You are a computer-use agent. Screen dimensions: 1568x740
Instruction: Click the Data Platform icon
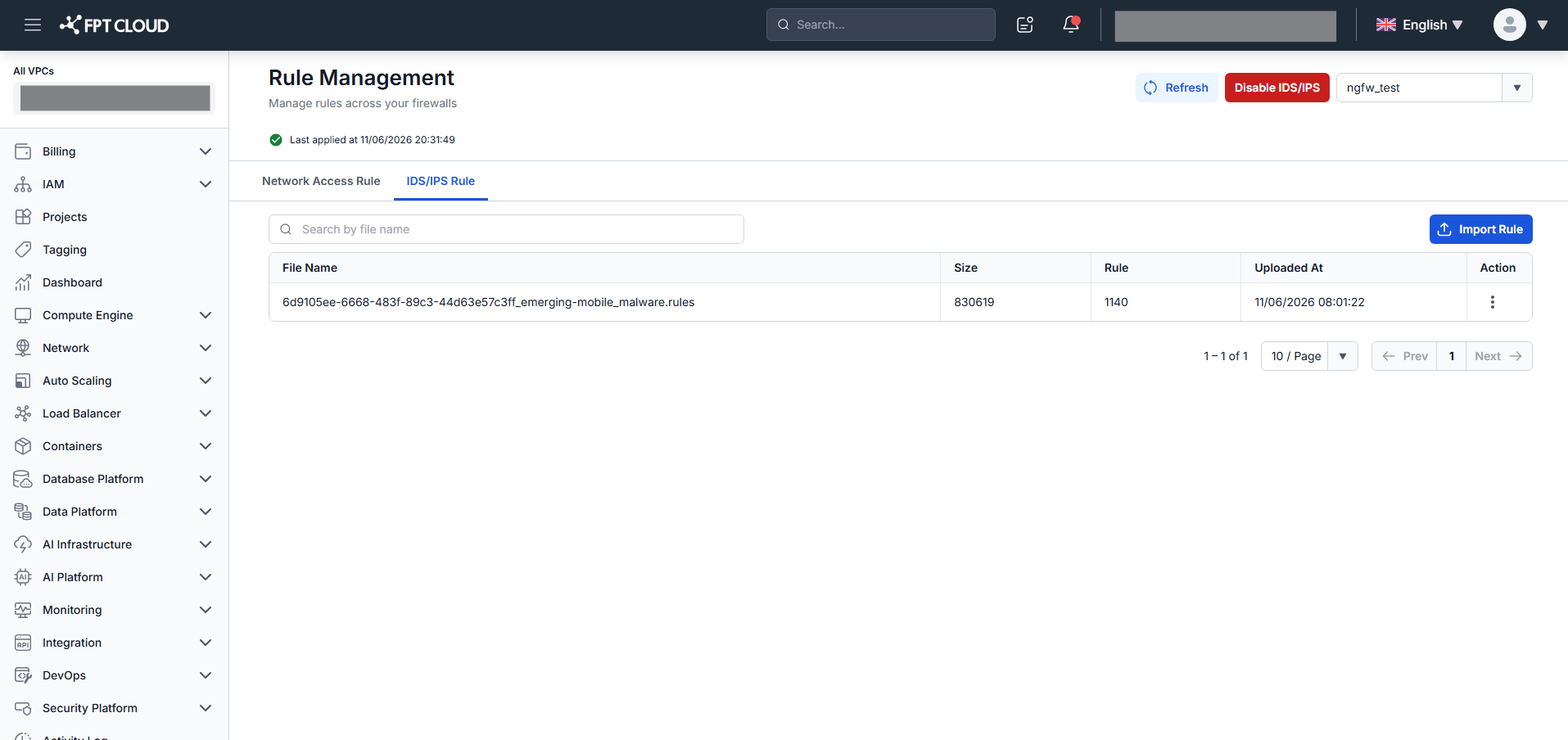23,512
